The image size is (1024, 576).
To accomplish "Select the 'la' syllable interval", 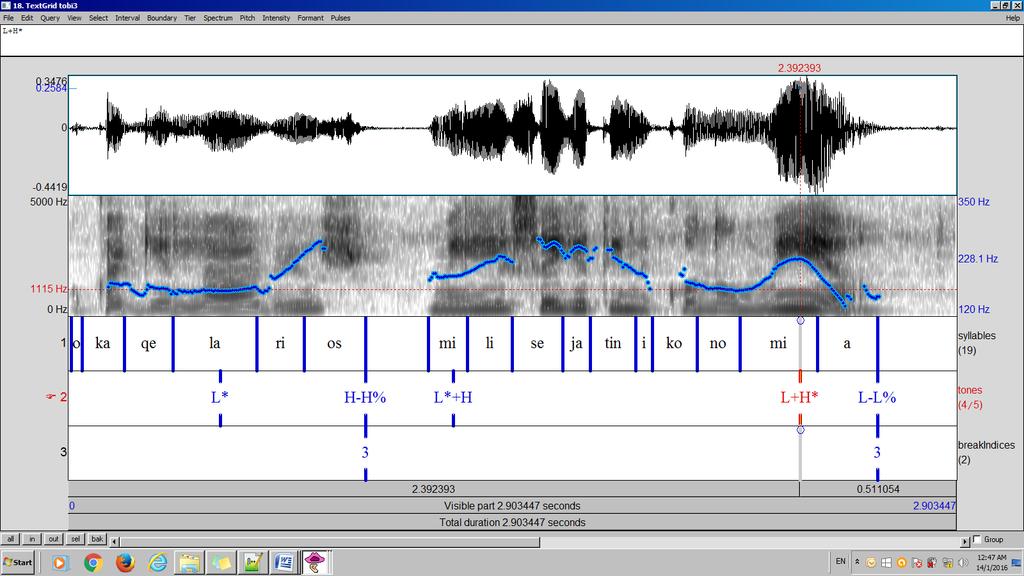I will (215, 344).
